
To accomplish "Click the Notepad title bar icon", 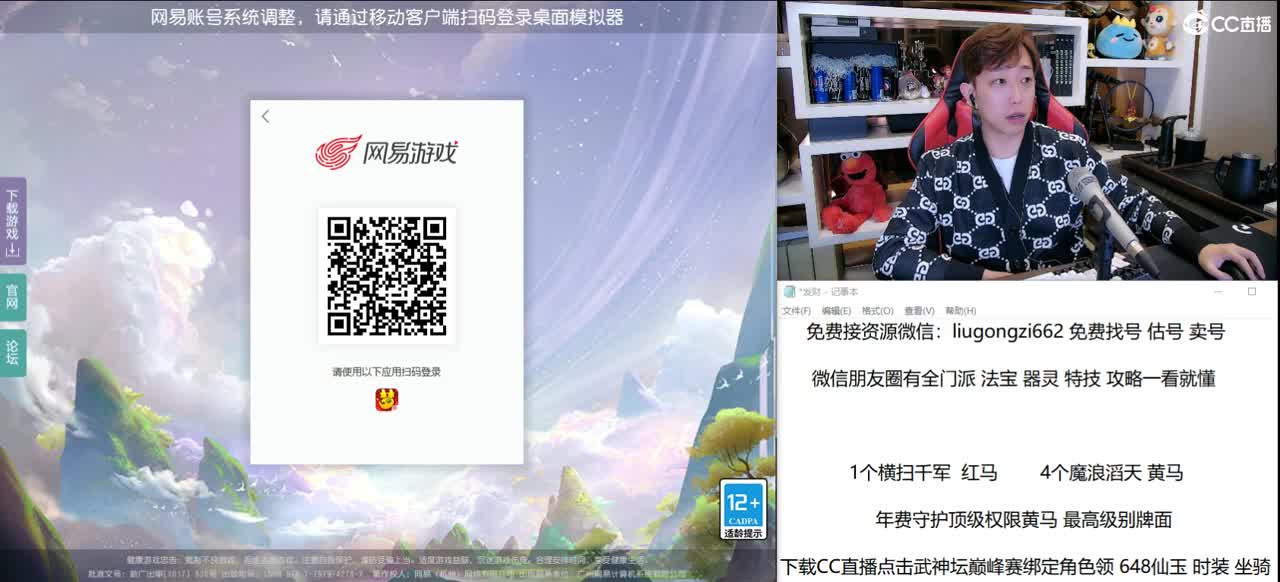I will 789,291.
